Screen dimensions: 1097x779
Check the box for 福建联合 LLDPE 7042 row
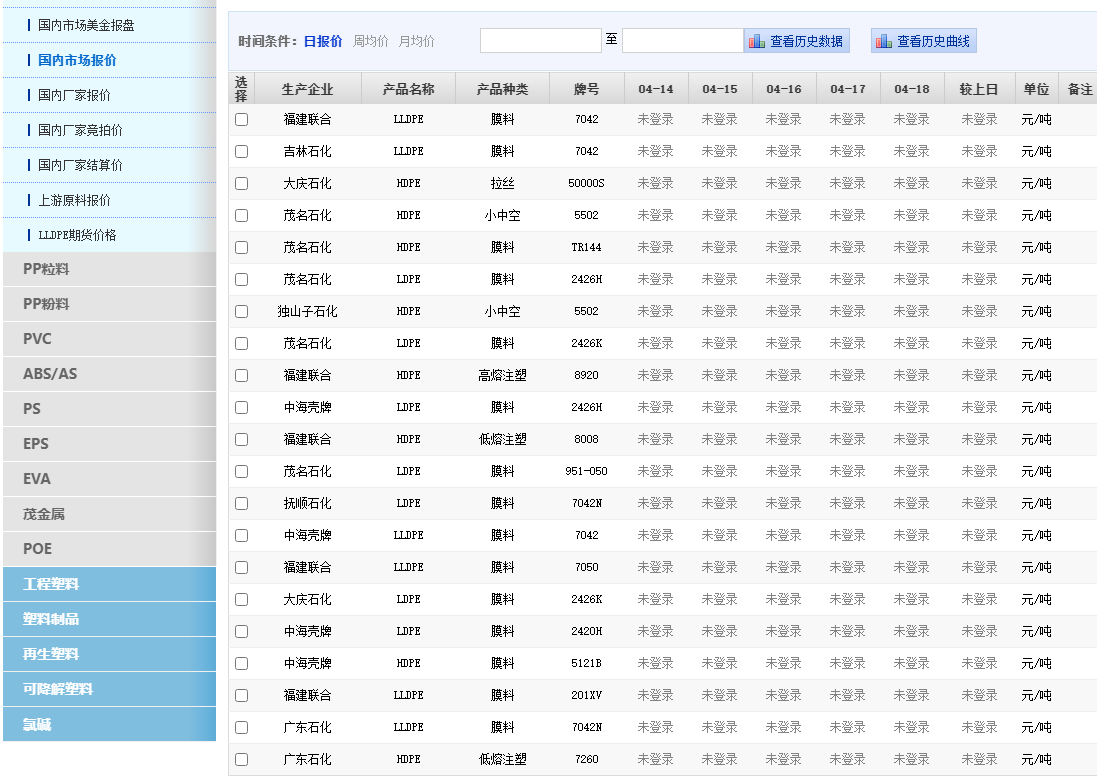point(241,120)
